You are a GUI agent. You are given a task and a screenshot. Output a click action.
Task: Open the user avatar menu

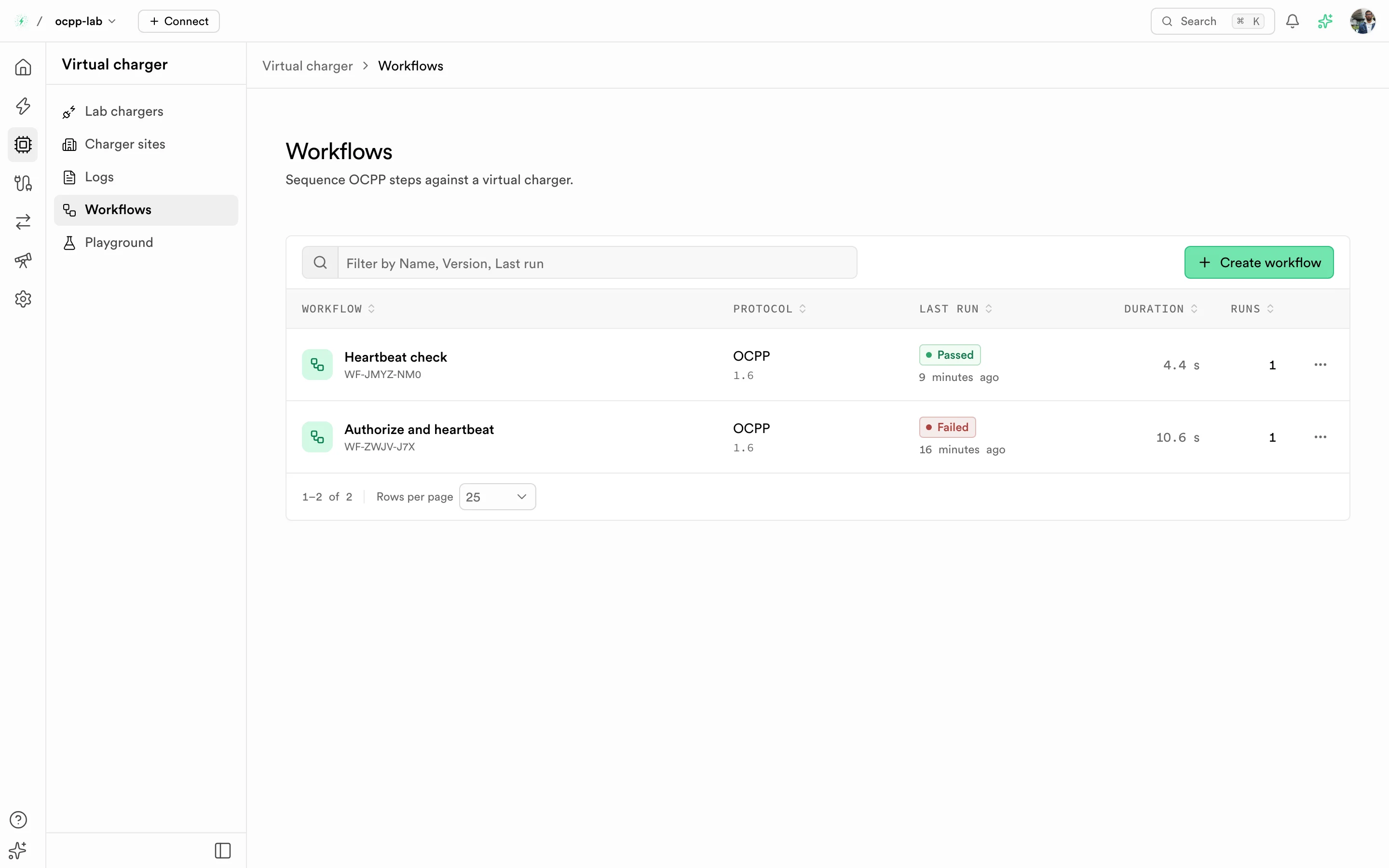coord(1362,21)
